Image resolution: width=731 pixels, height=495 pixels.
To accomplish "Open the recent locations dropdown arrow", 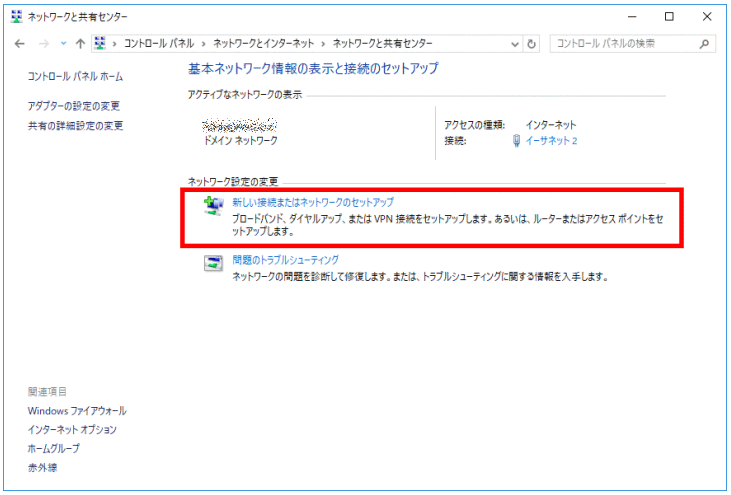I will pyautogui.click(x=62, y=44).
